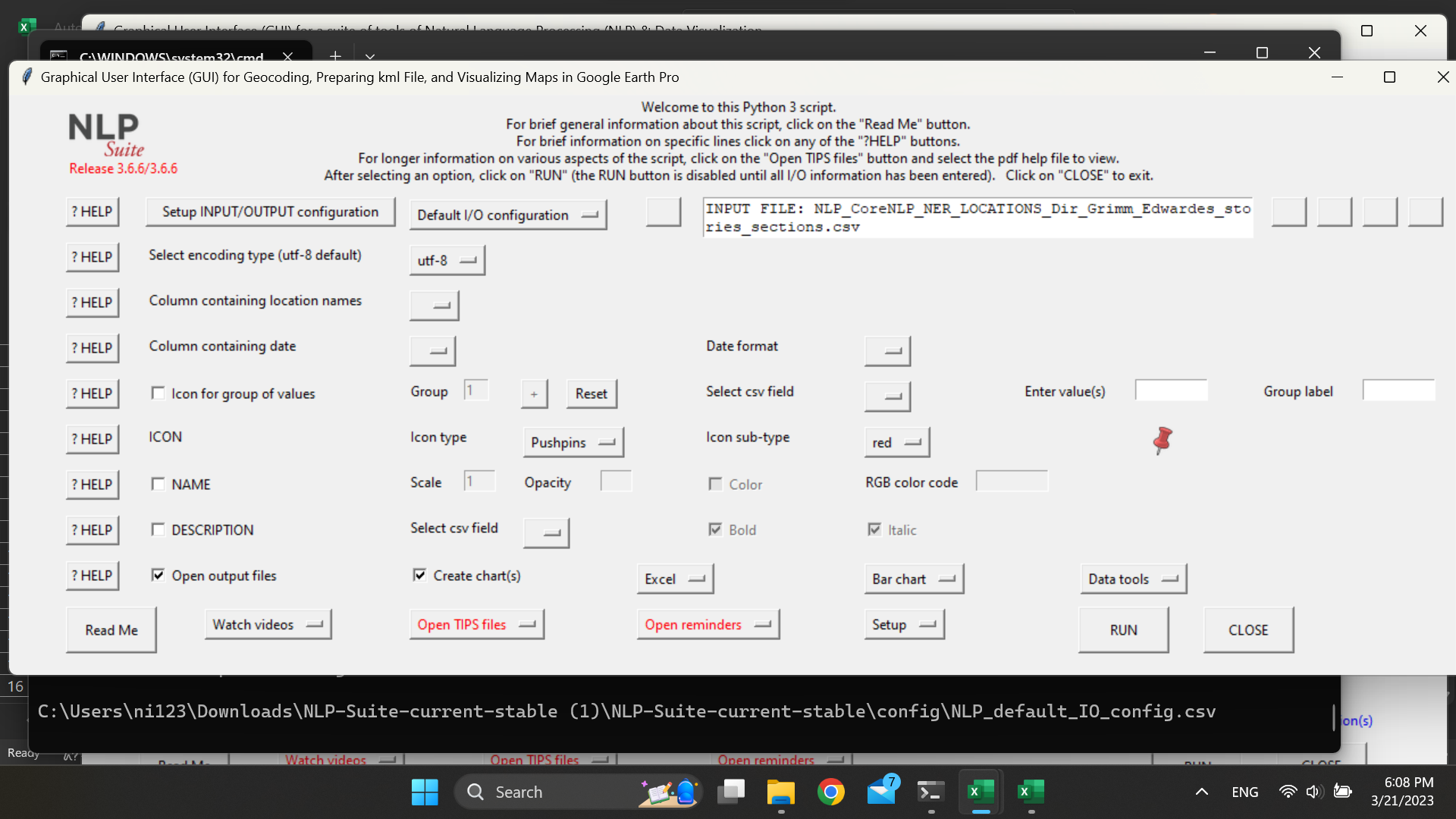Click the red pushpin icon preview

[x=1162, y=439]
